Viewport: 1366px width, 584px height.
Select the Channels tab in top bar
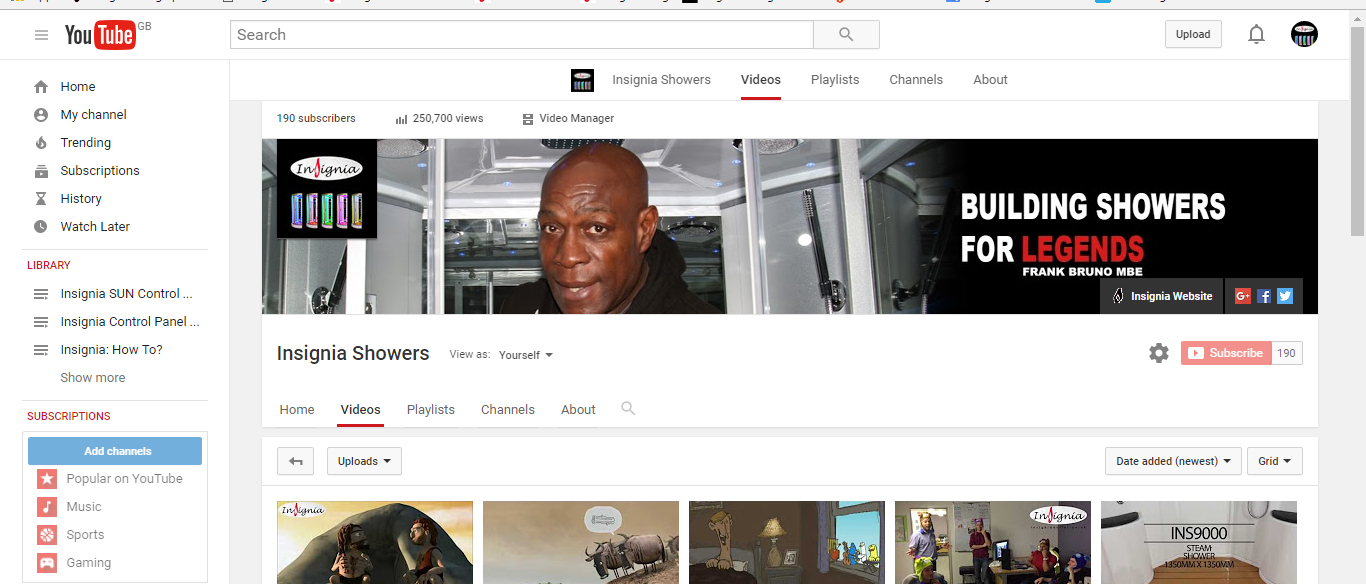916,80
